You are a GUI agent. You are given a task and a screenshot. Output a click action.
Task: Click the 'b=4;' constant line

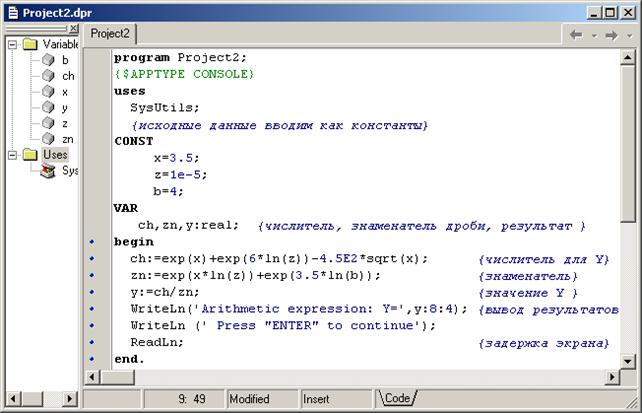pos(168,192)
